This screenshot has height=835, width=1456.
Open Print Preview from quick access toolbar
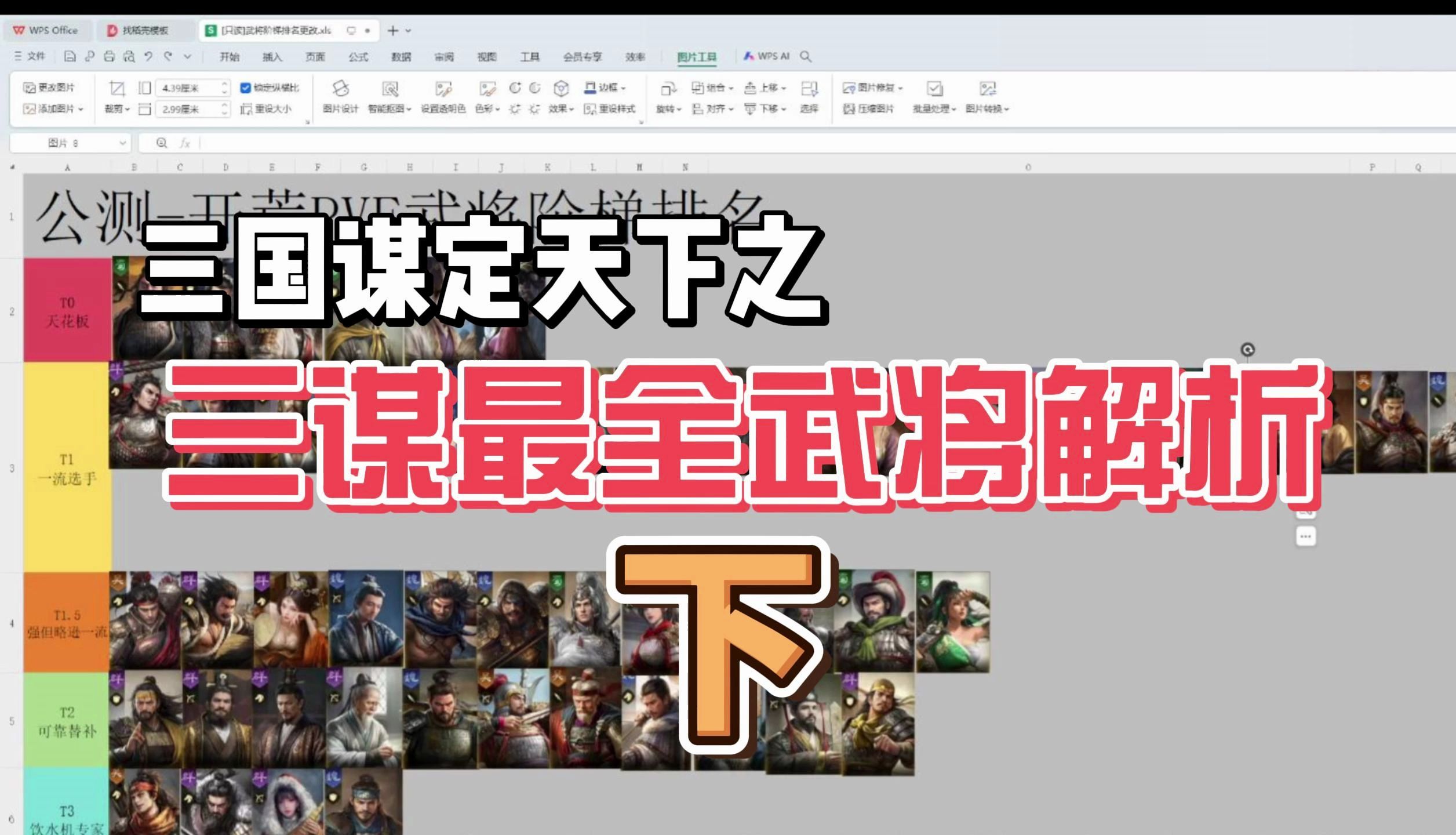pyautogui.click(x=129, y=56)
